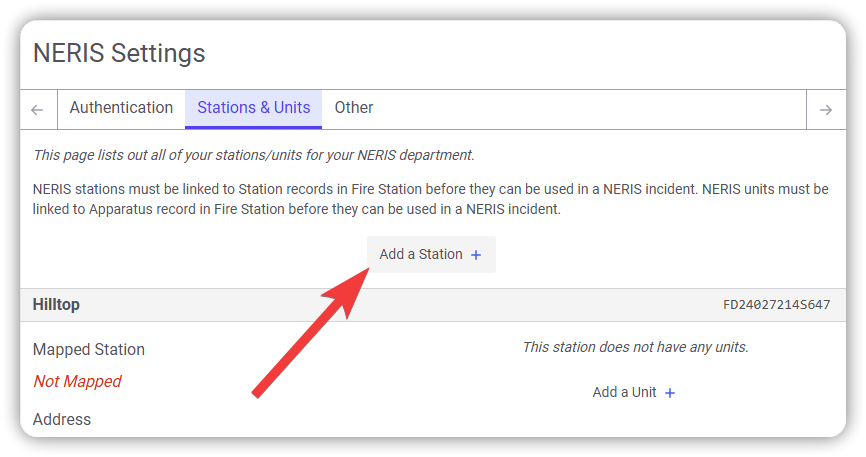
Task: Click the NERIS Settings page title
Action: (x=119, y=53)
